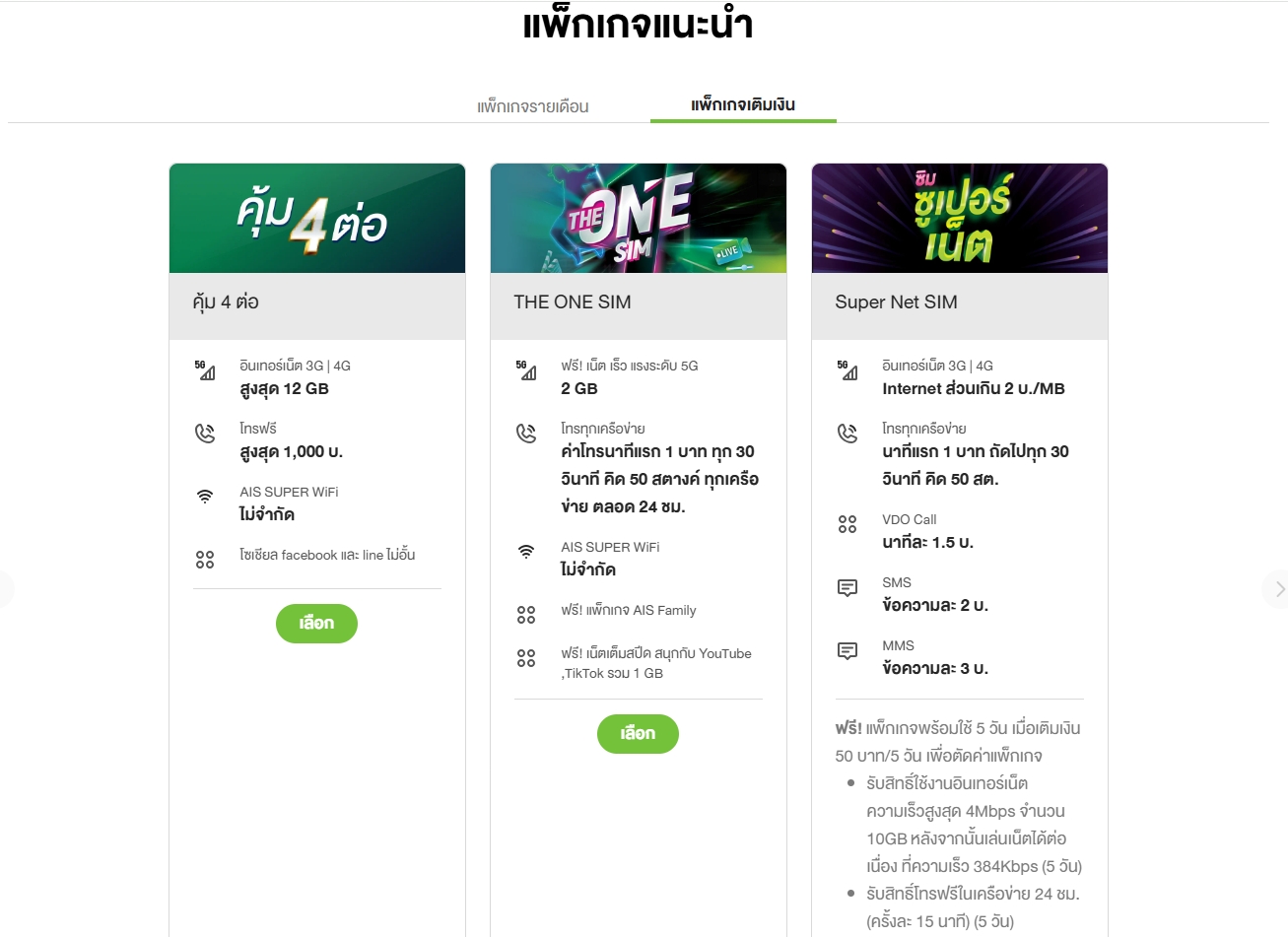Screen dimensions: 1288x937
Task: Open the ซิมซูเปอร์เน็ต banner image
Action: point(960,218)
